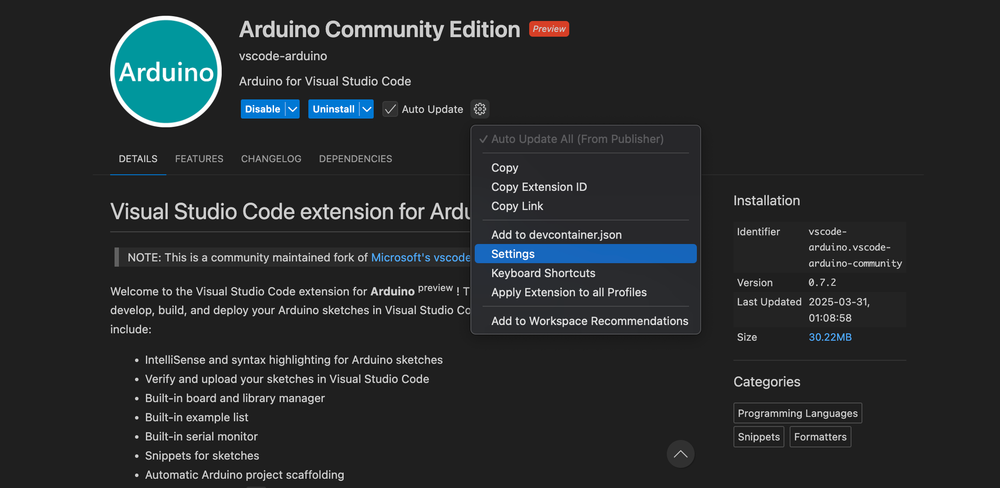Expand the Disable button dropdown arrow

click(x=292, y=109)
